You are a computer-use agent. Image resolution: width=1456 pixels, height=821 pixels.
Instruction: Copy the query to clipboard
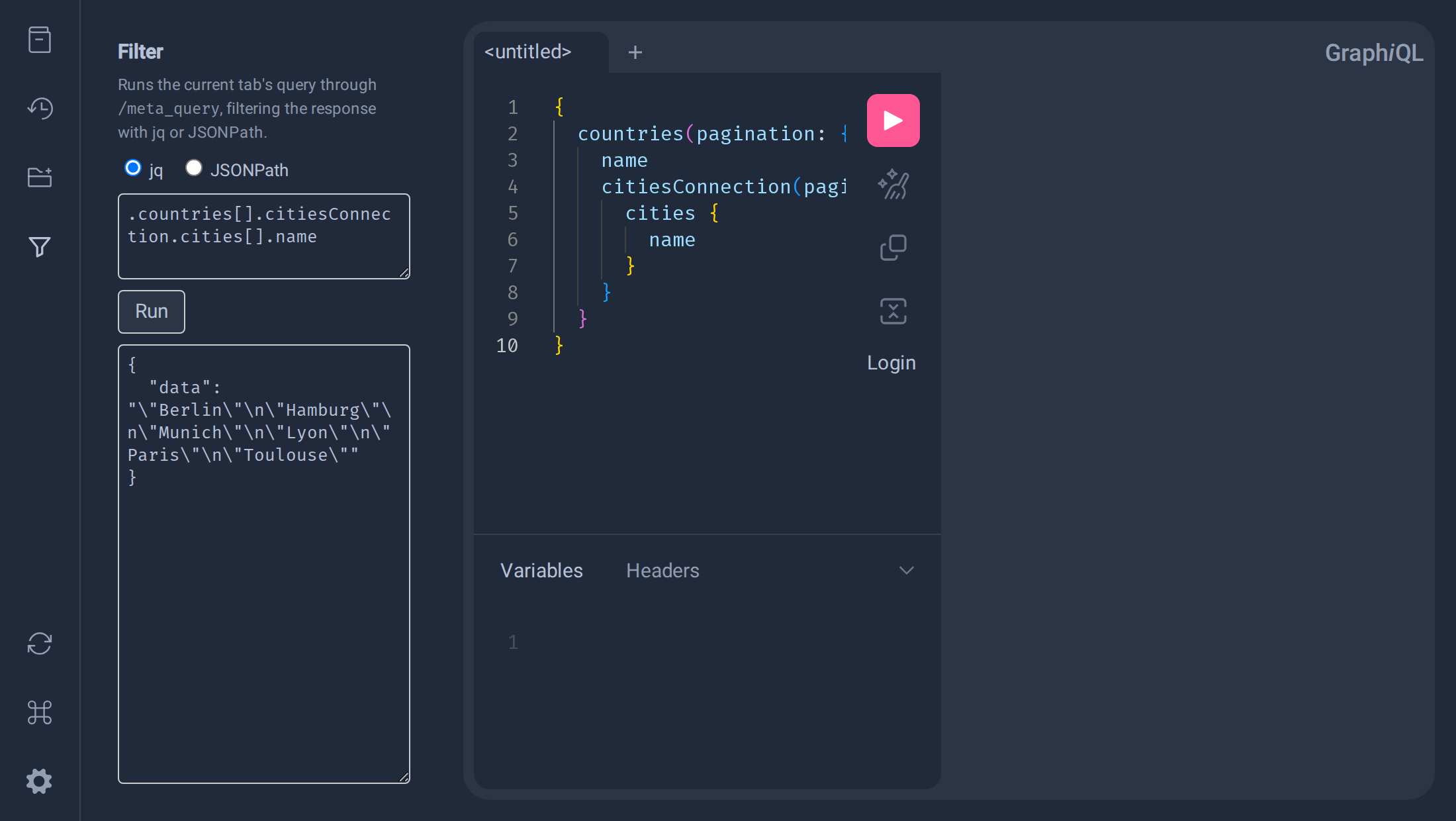point(893,248)
